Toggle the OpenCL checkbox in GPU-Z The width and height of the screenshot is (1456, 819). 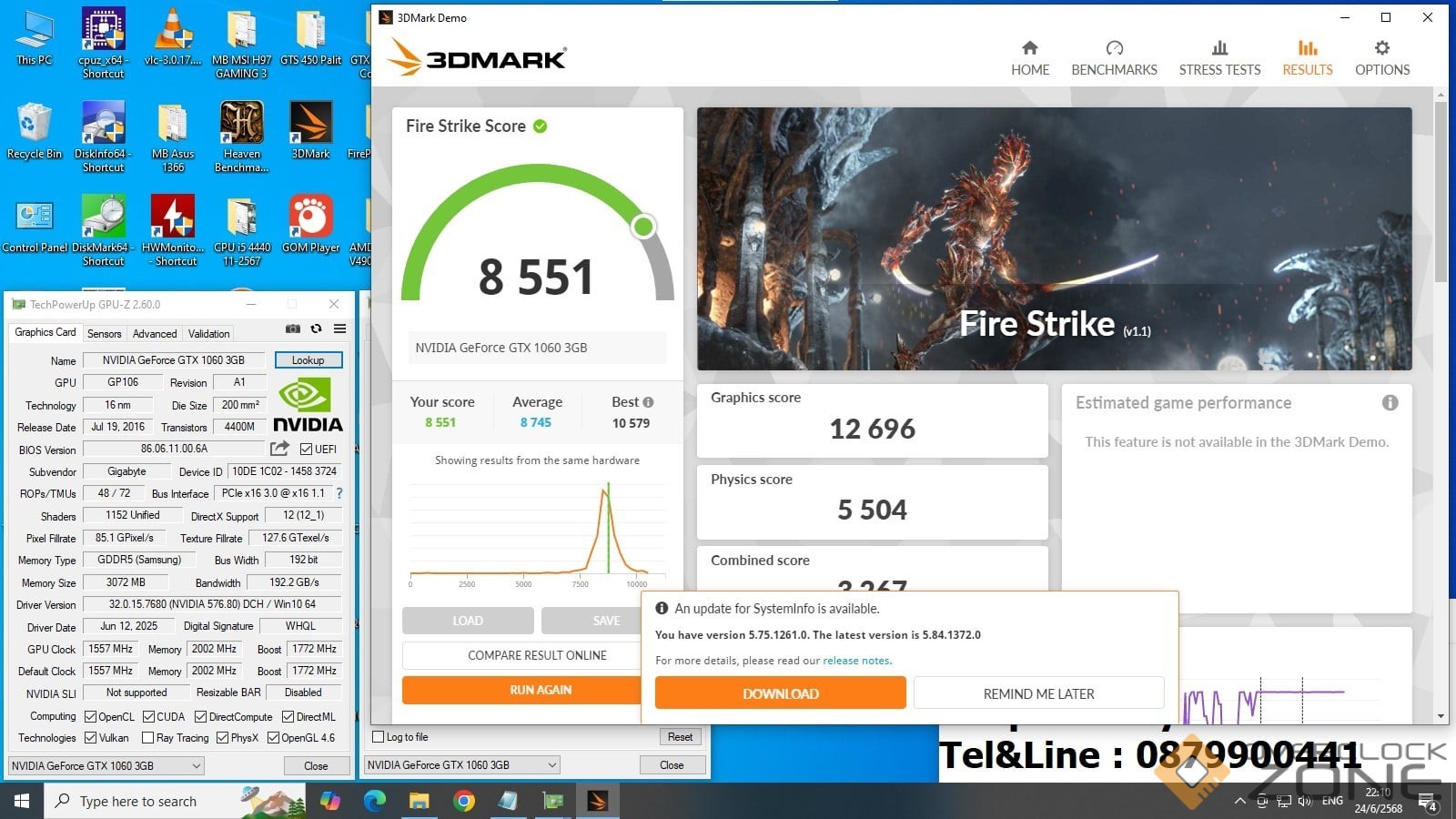click(x=90, y=717)
